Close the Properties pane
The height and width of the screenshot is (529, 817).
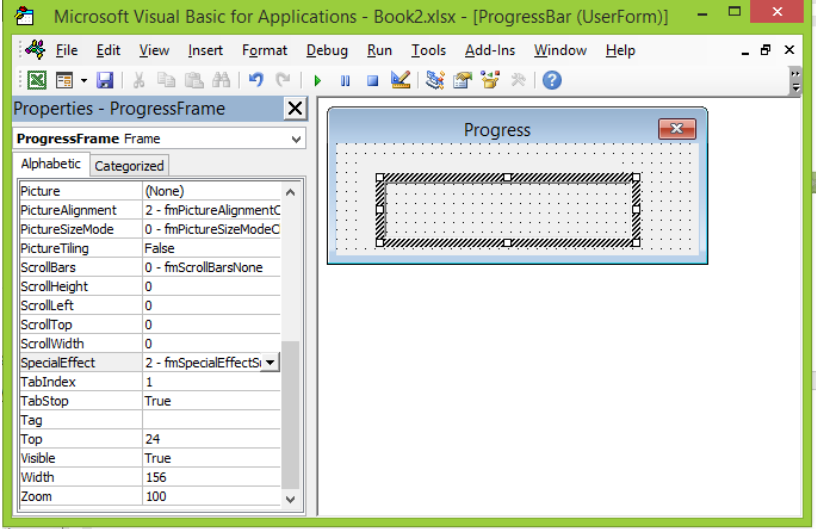point(295,109)
